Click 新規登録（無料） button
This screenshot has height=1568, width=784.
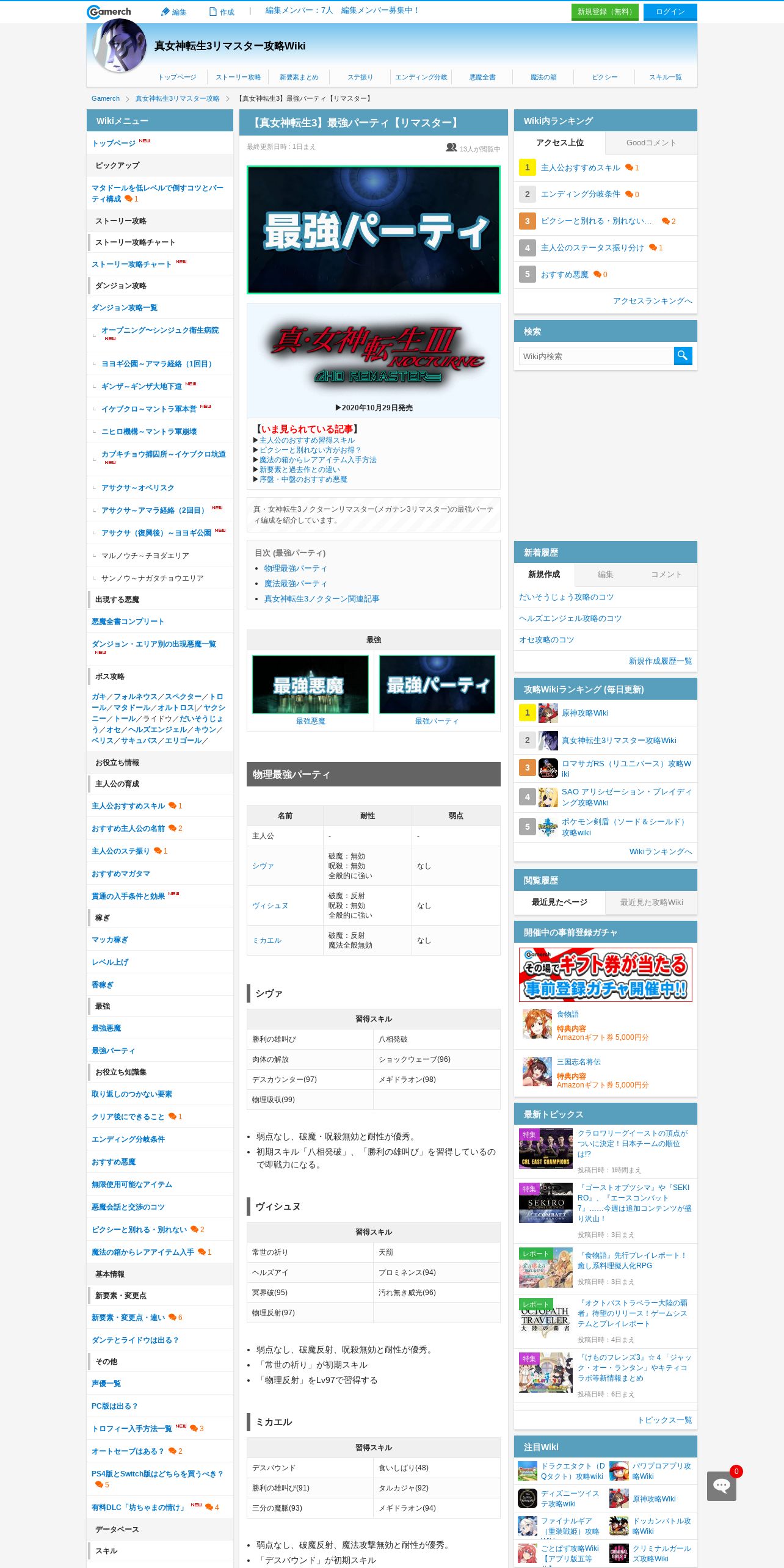(605, 12)
